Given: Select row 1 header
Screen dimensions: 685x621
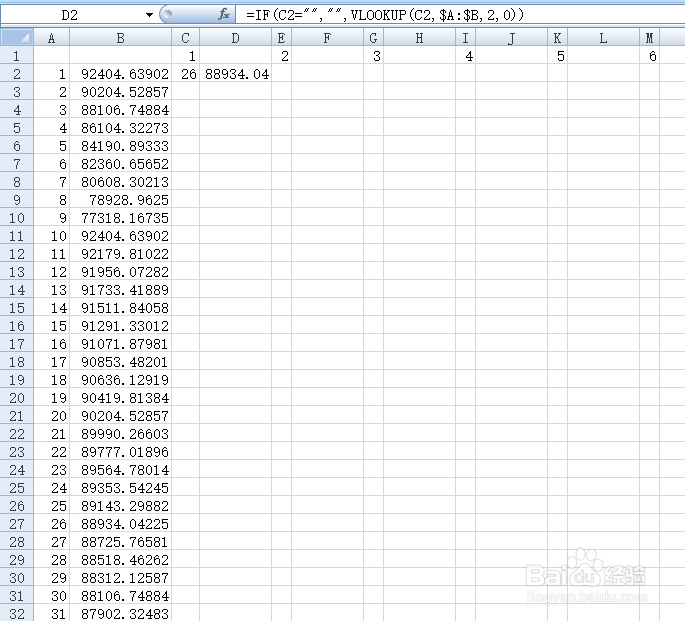Looking at the screenshot, I should tap(17, 56).
